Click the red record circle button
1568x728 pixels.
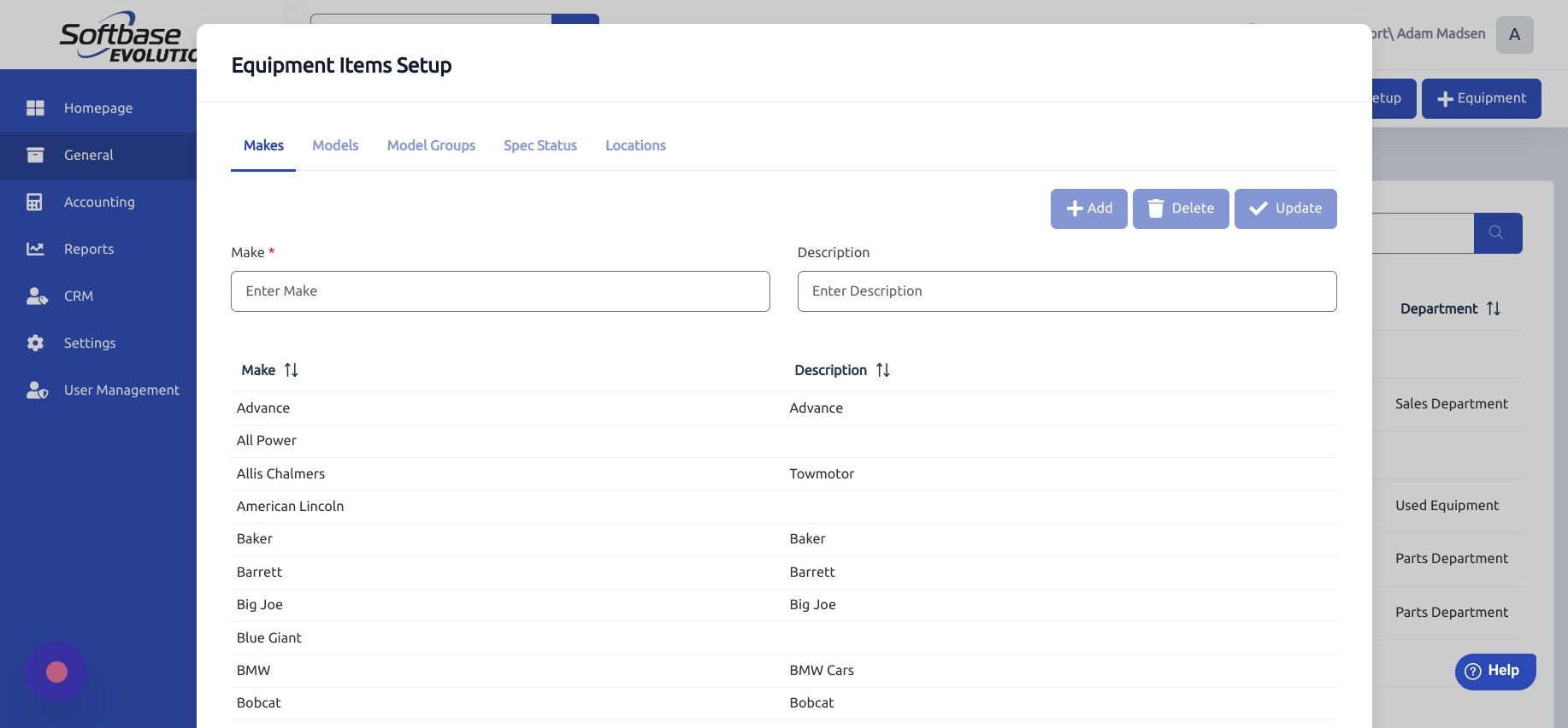click(x=56, y=672)
